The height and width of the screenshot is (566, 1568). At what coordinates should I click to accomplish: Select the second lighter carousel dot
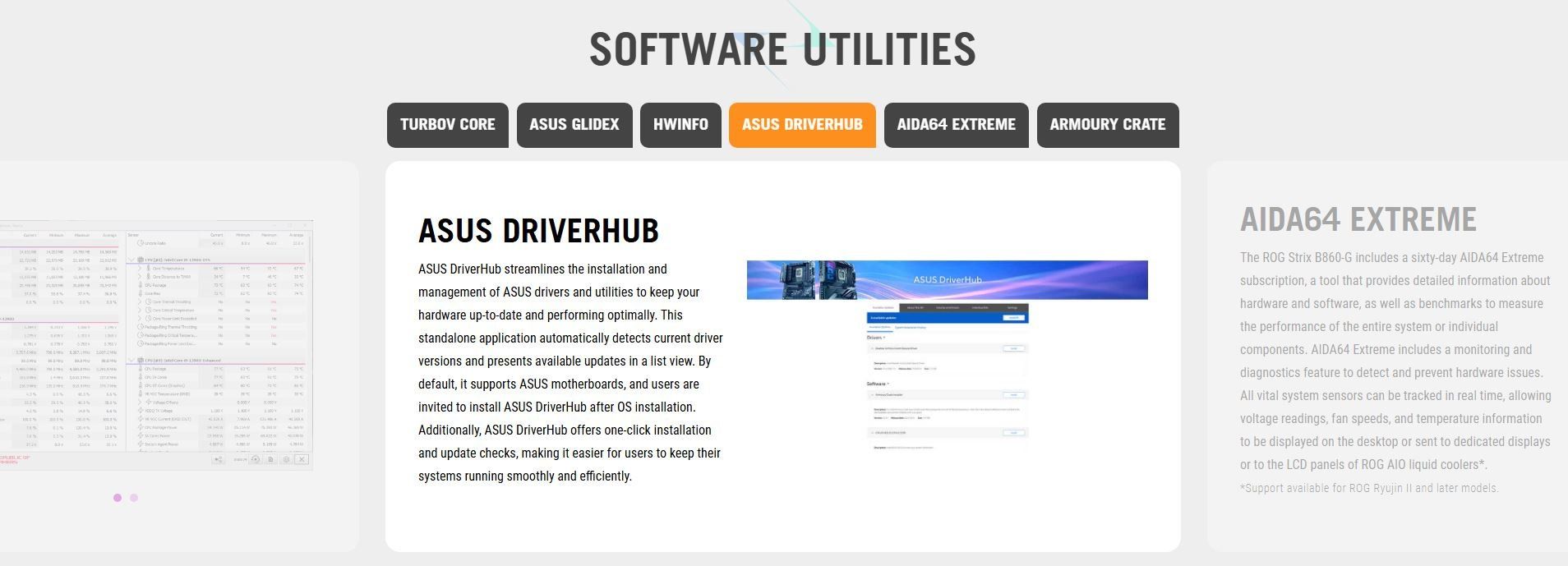click(134, 498)
